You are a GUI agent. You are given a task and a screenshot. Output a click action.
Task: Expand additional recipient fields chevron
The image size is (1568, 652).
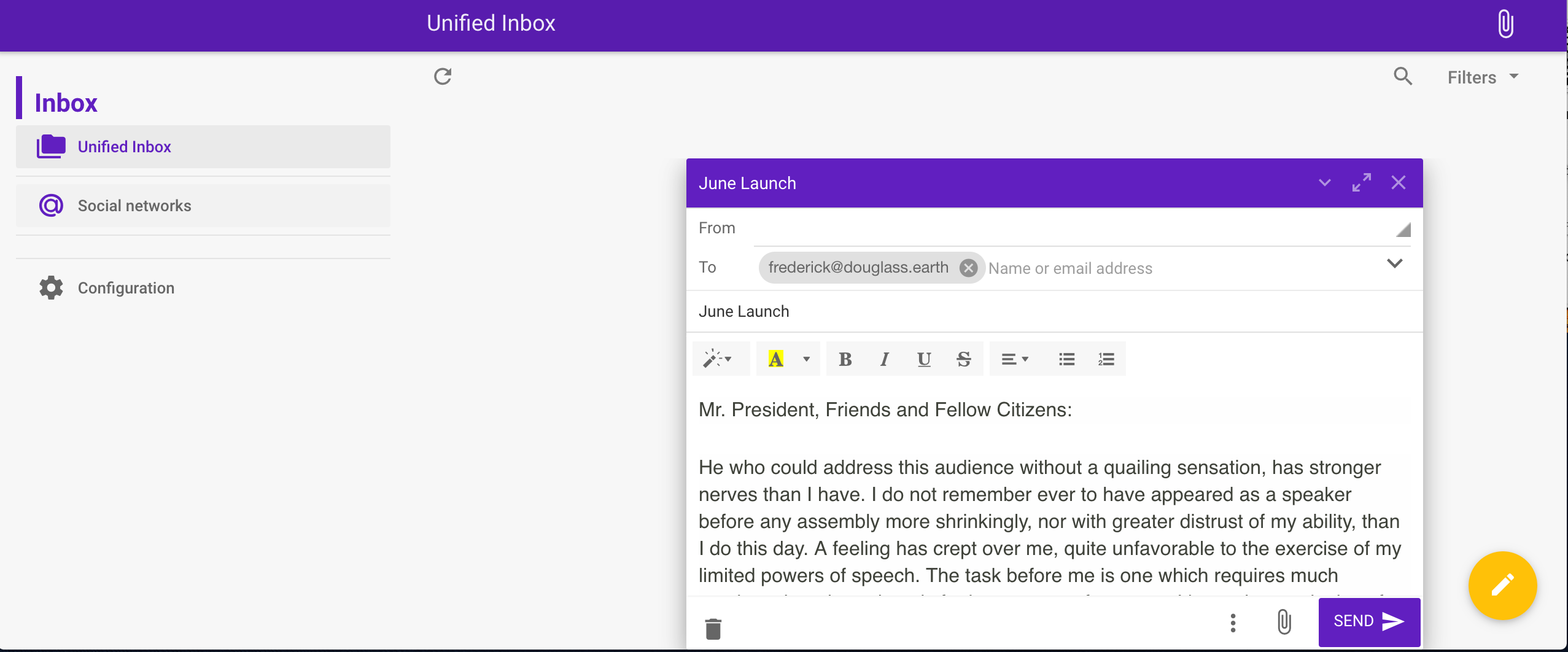[1394, 264]
